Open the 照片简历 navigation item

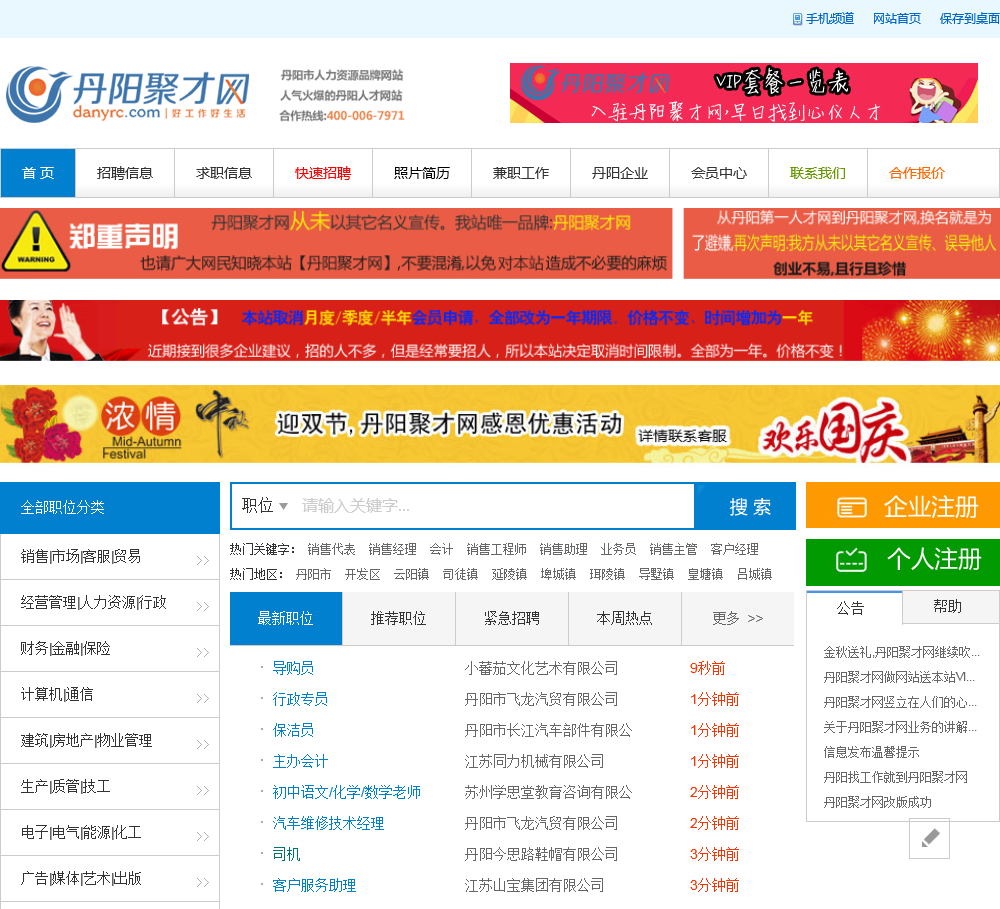(x=422, y=173)
